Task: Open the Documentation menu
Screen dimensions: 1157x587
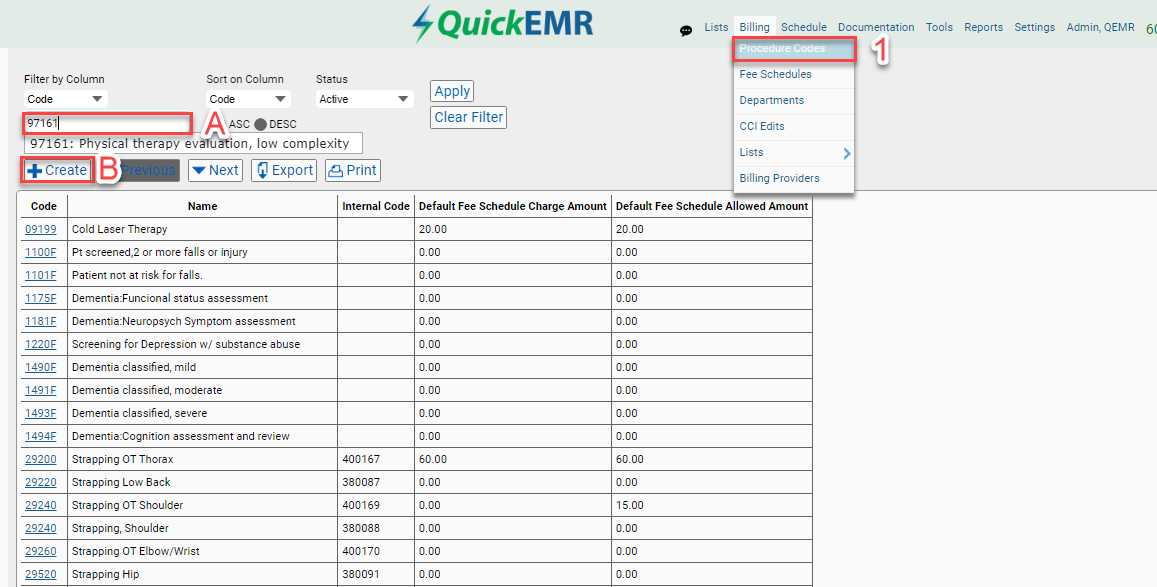Action: coord(876,27)
